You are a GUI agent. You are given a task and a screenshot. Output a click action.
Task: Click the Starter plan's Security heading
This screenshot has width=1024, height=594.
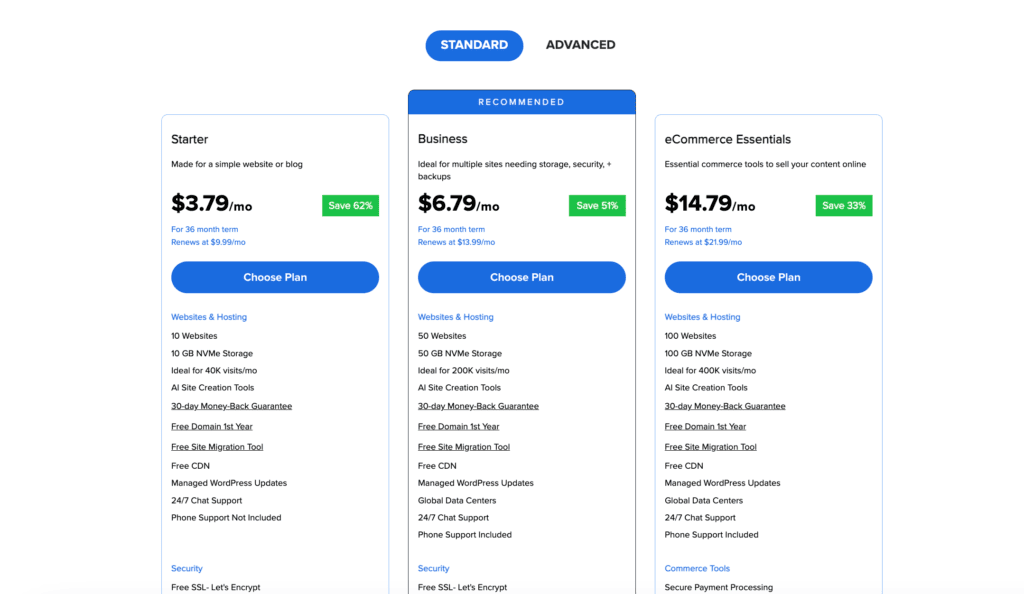pyautogui.click(x=187, y=568)
